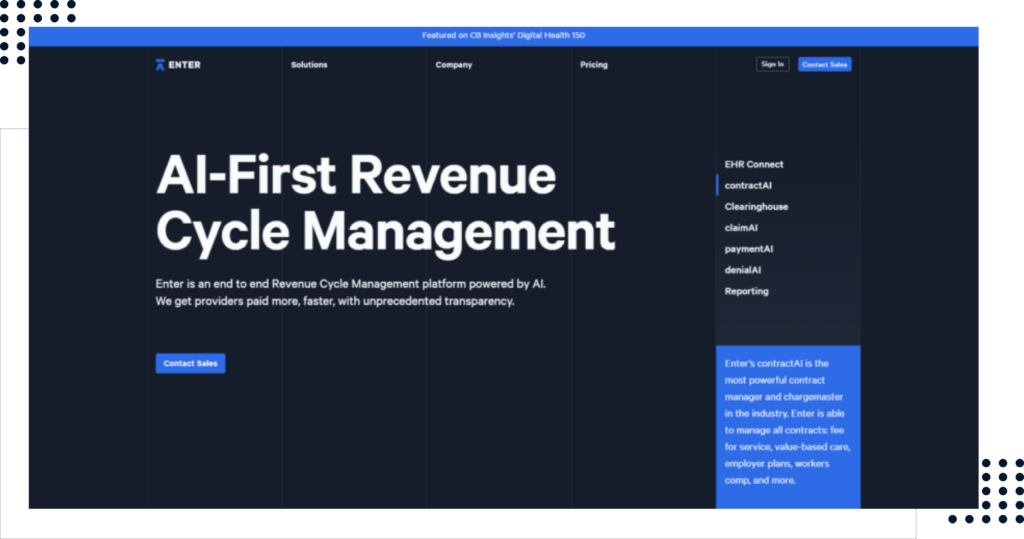Select Reporting in product list
1024x539 pixels.
(x=746, y=291)
